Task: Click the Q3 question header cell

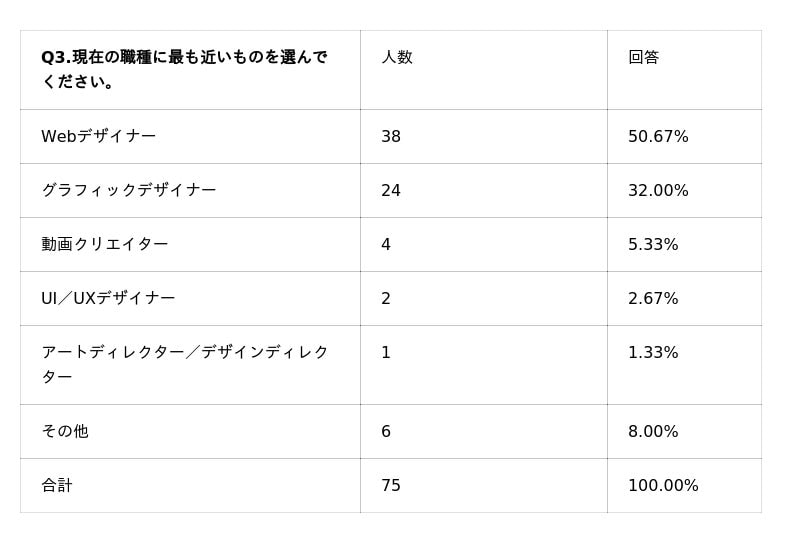Action: 184,69
